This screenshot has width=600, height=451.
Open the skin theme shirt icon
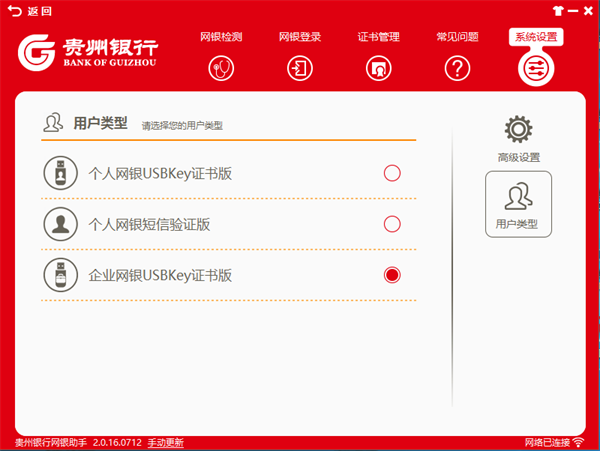[558, 11]
